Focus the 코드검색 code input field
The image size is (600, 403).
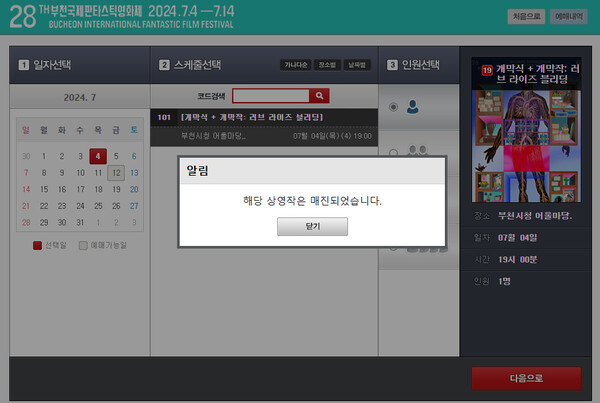[271, 96]
